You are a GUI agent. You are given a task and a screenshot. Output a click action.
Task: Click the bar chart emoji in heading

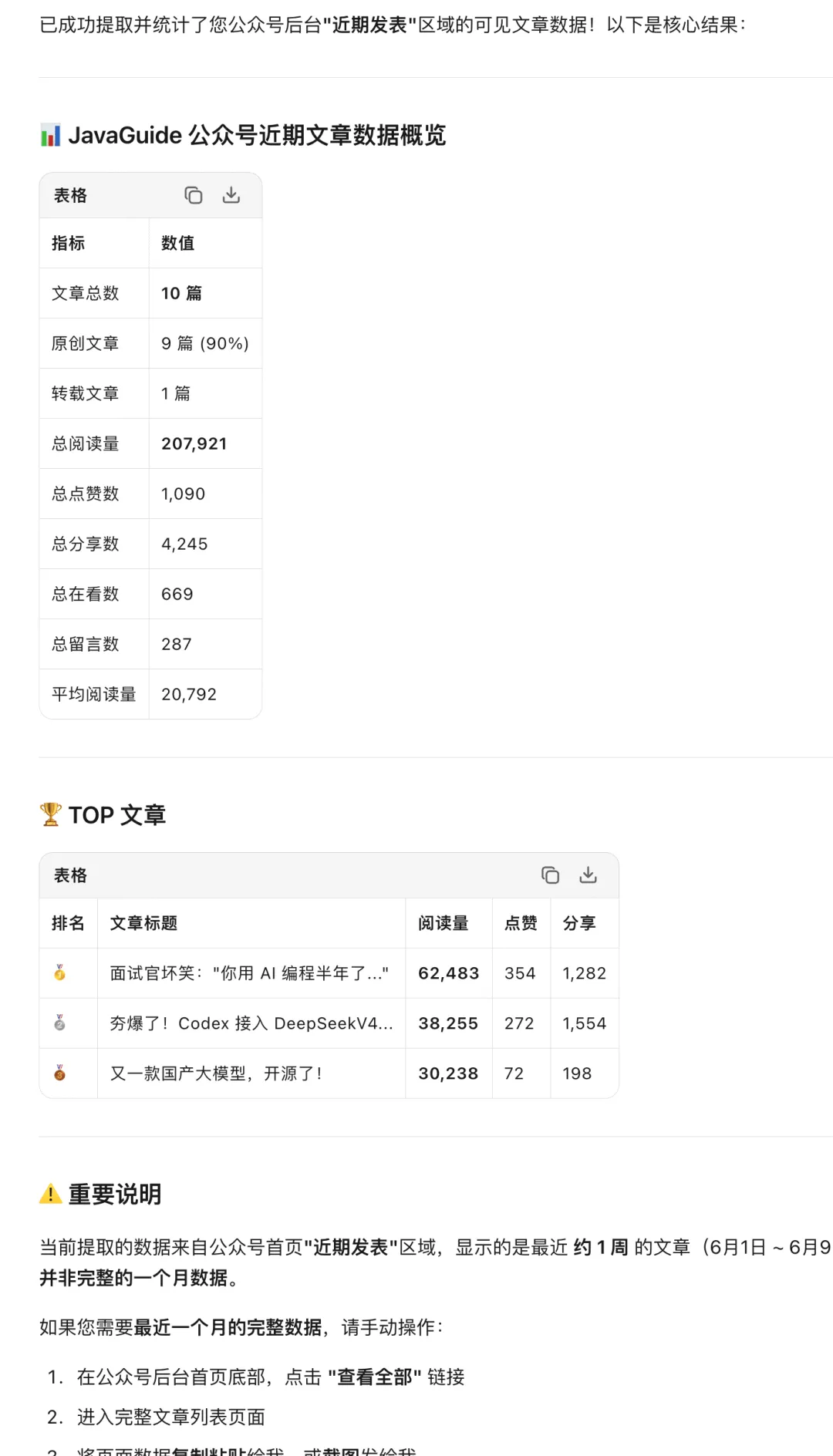coord(50,135)
